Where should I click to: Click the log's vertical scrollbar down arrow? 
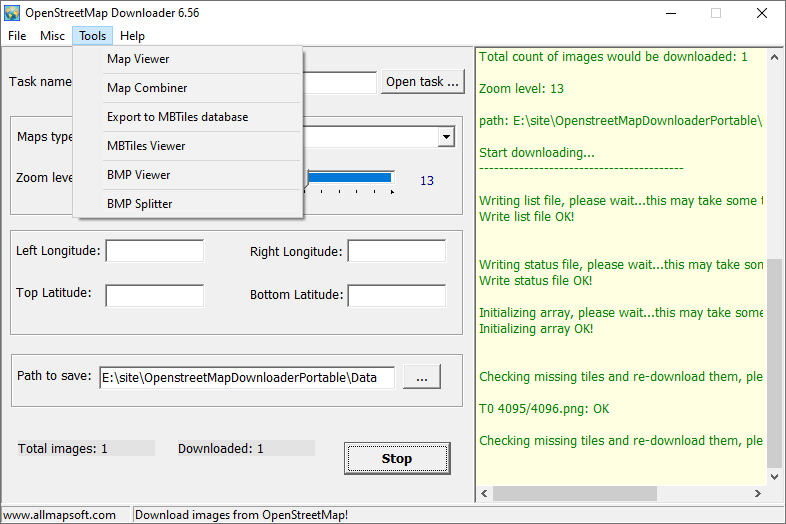pyautogui.click(x=774, y=477)
